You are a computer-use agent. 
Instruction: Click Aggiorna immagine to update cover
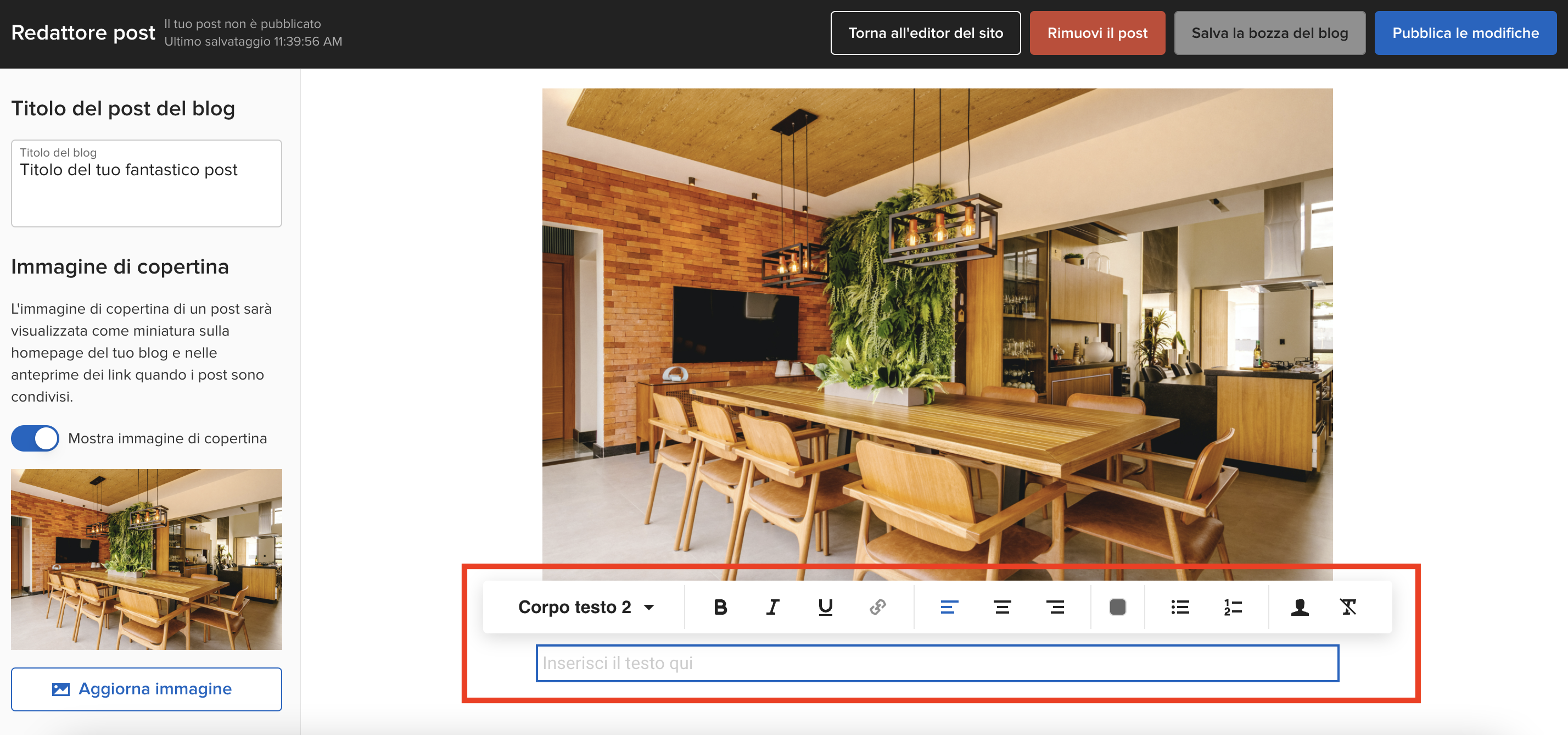tap(146, 689)
